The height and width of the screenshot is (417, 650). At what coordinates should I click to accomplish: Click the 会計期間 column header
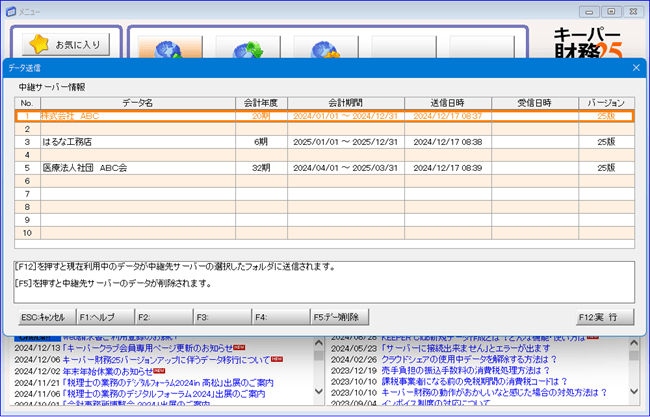pyautogui.click(x=346, y=103)
